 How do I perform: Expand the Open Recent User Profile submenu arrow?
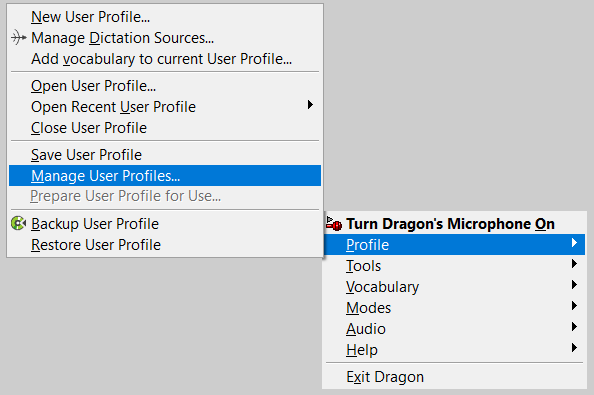310,105
